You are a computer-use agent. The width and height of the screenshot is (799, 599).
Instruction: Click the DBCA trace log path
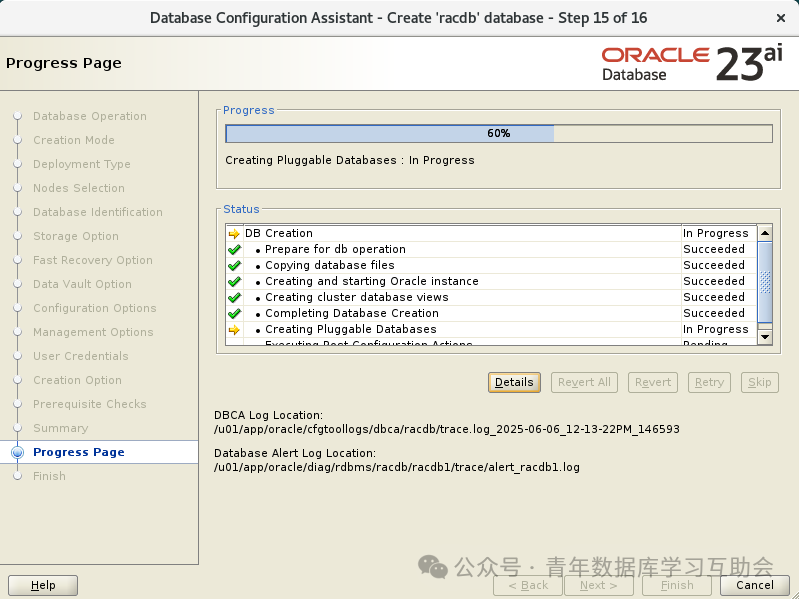click(x=446, y=429)
